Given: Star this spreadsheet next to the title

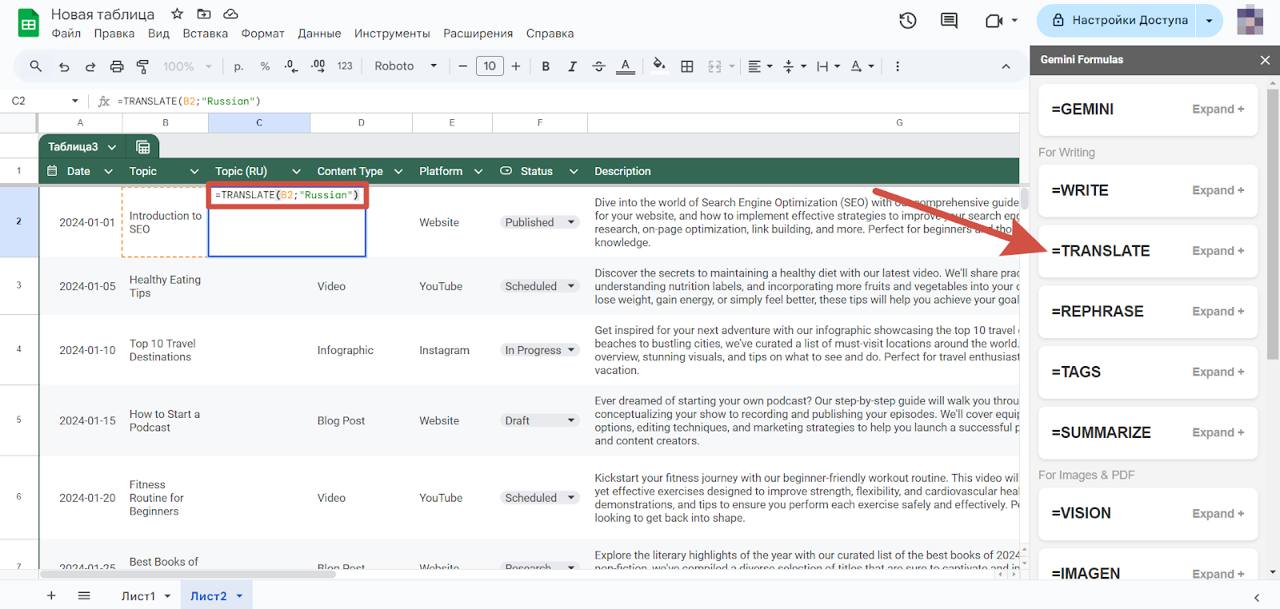Looking at the screenshot, I should pyautogui.click(x=177, y=14).
